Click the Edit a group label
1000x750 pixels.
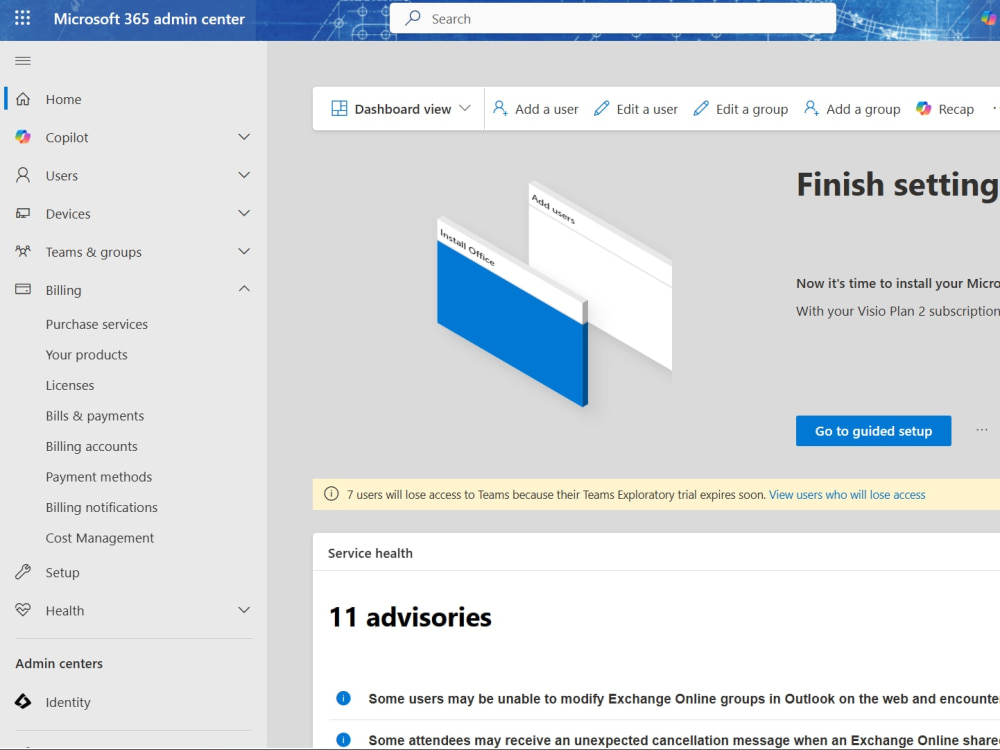(x=752, y=109)
